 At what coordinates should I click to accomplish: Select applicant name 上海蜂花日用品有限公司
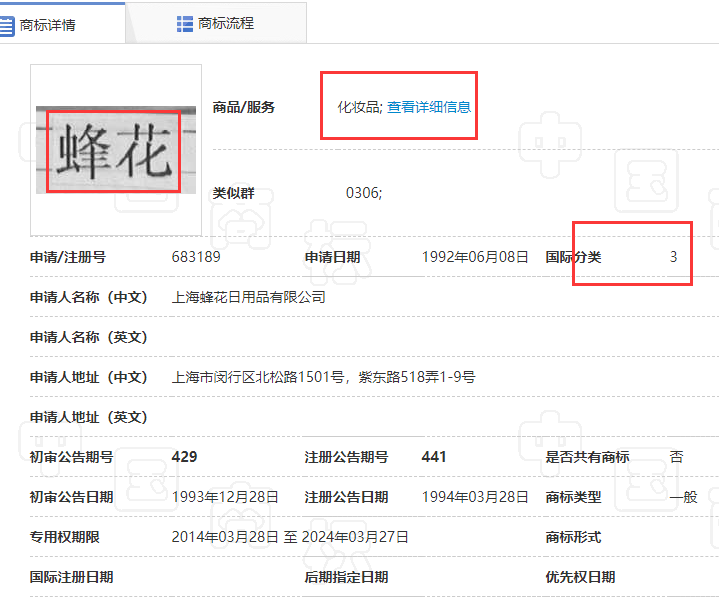[x=248, y=297]
